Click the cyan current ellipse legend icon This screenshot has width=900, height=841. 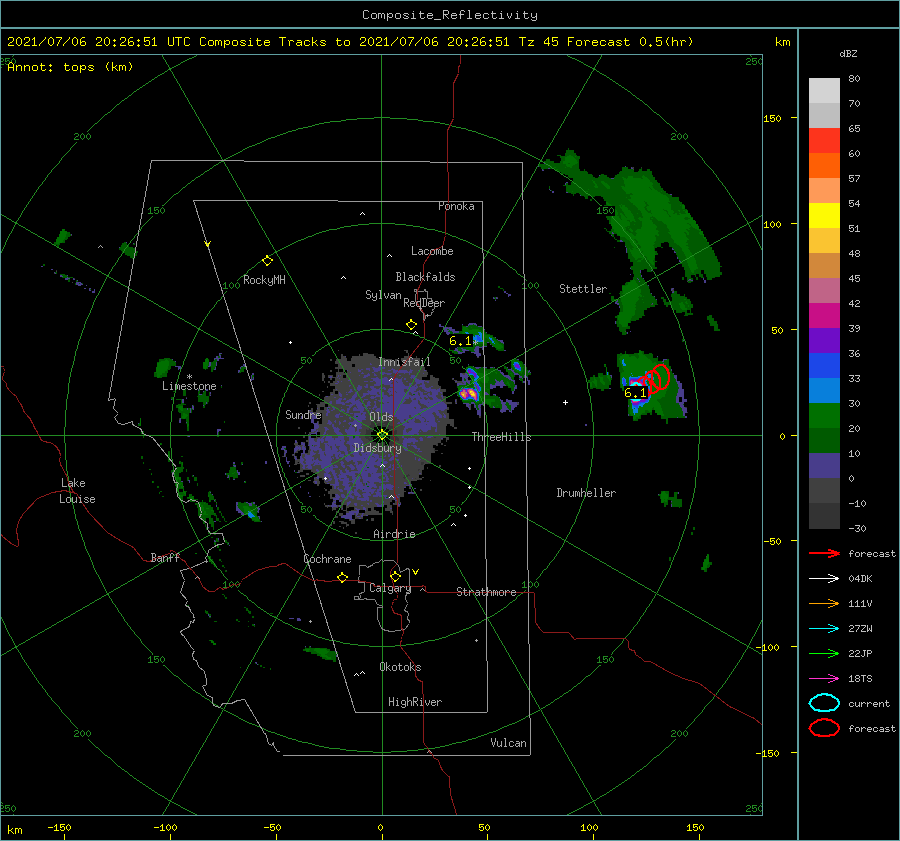click(824, 703)
